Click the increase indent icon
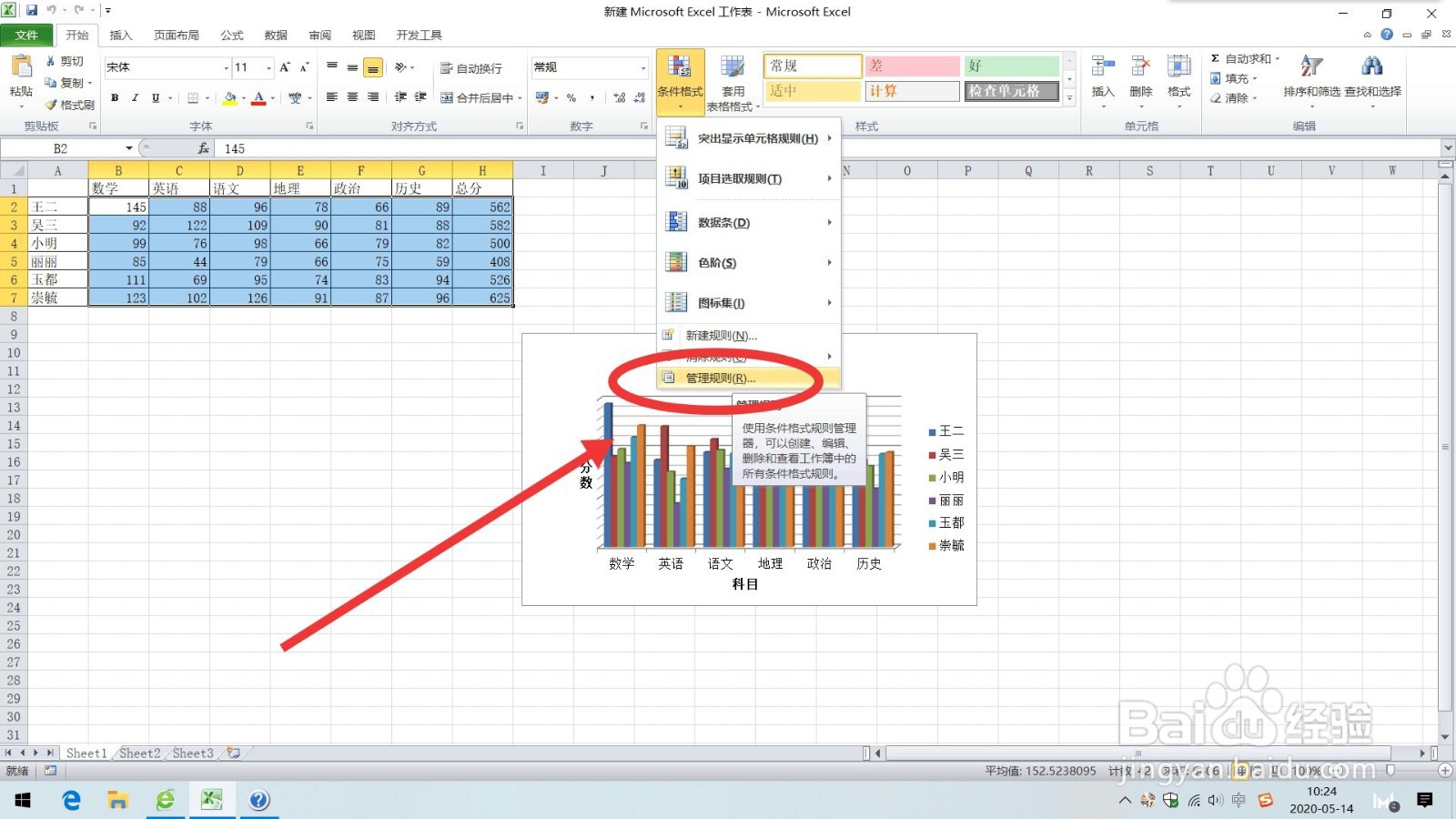This screenshot has width=1456, height=819. (x=420, y=97)
